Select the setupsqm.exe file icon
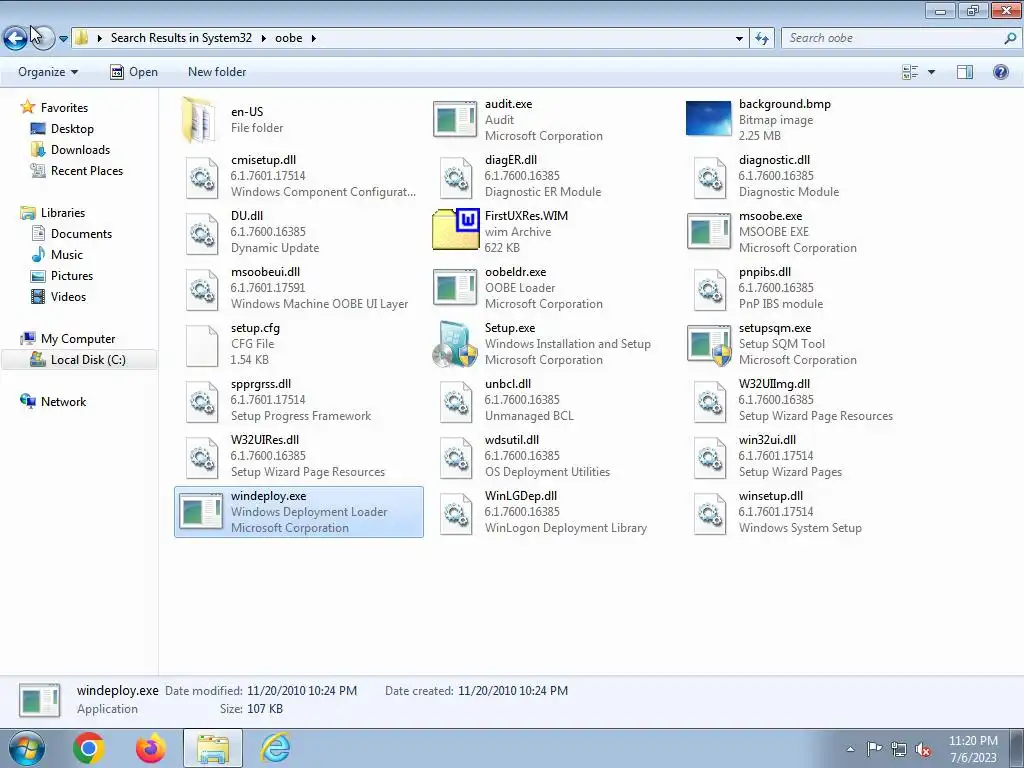The width and height of the screenshot is (1024, 768). point(709,344)
